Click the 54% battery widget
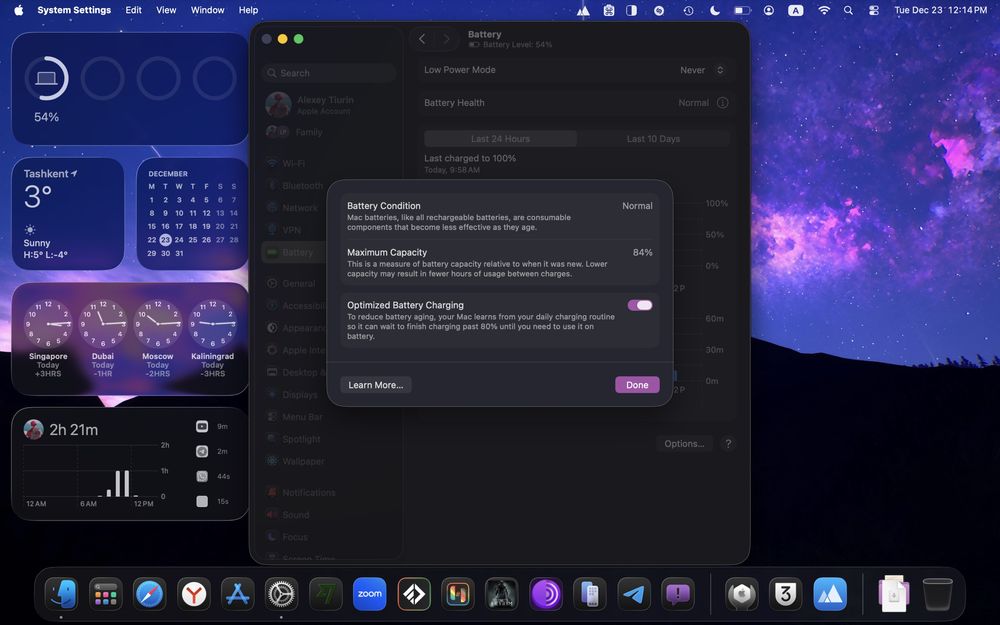 pos(130,89)
